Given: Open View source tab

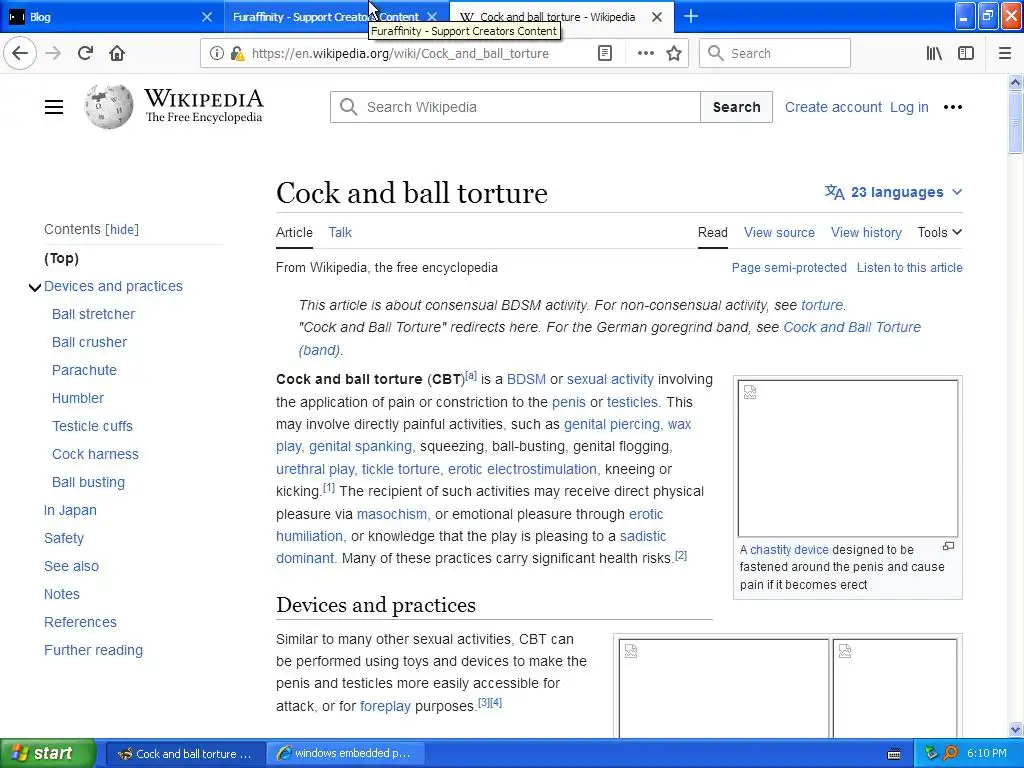Looking at the screenshot, I should [779, 232].
